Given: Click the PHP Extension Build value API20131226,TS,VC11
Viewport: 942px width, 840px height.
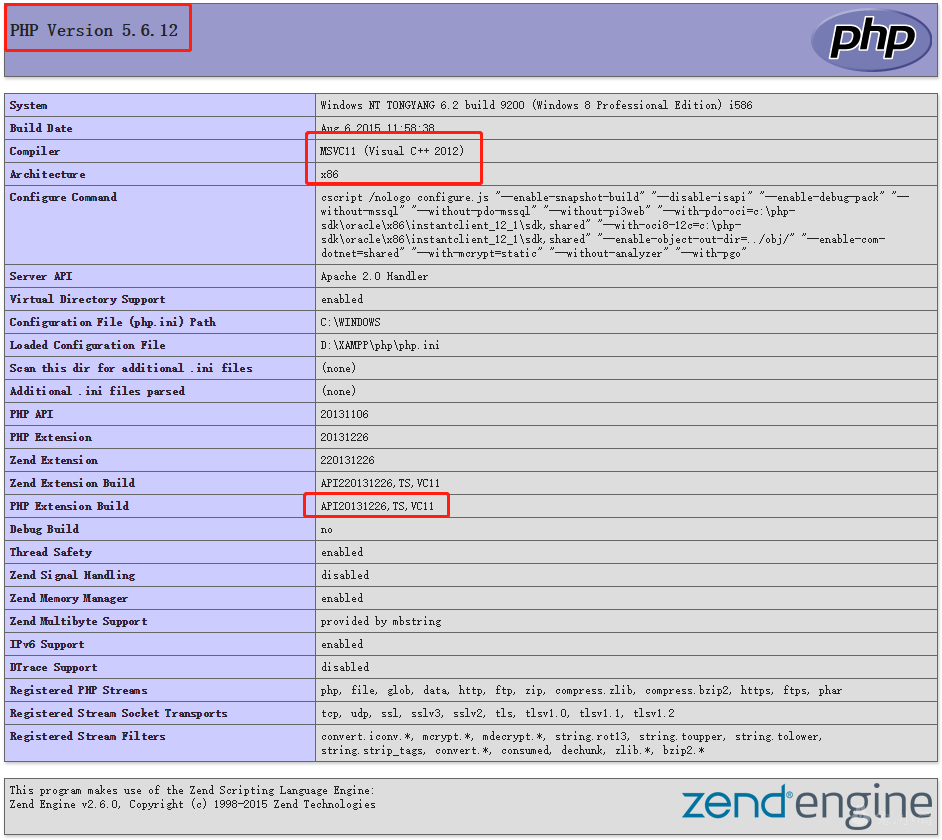Looking at the screenshot, I should 378,506.
